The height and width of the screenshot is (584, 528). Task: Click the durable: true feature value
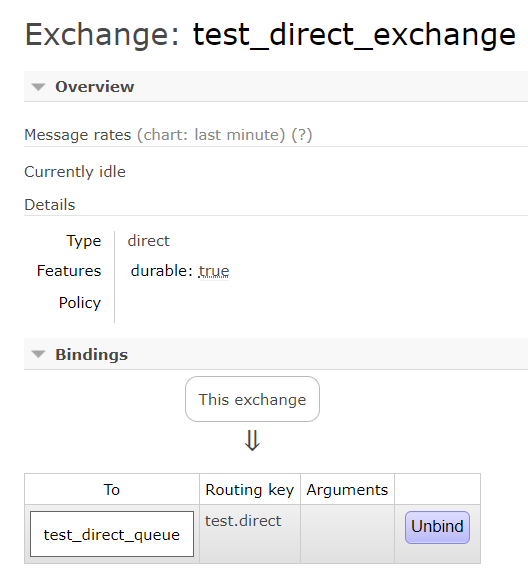180,271
